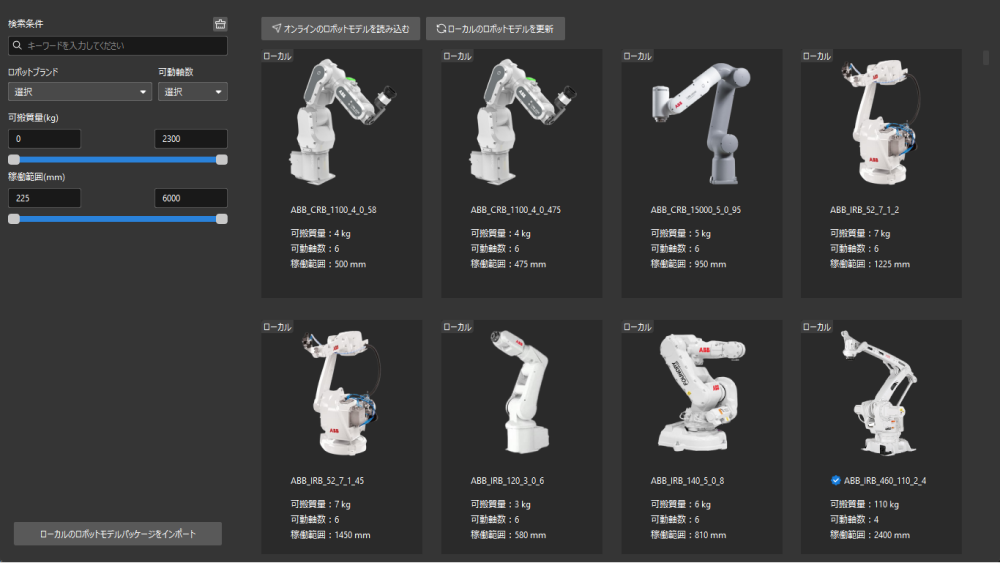This screenshot has width=1000, height=563.
Task: Edit the payload minimum value 0
Action: (45, 138)
